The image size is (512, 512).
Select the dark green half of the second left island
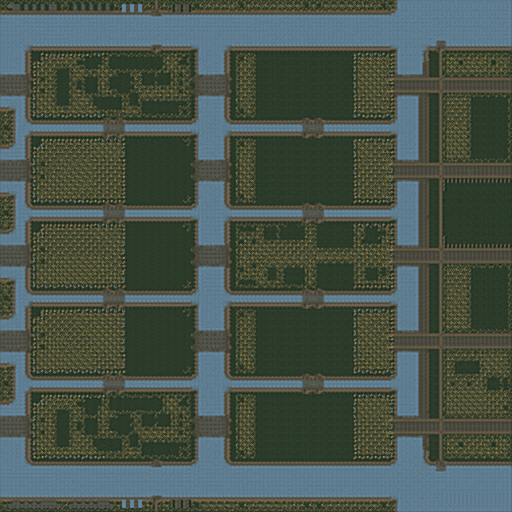click(x=158, y=170)
